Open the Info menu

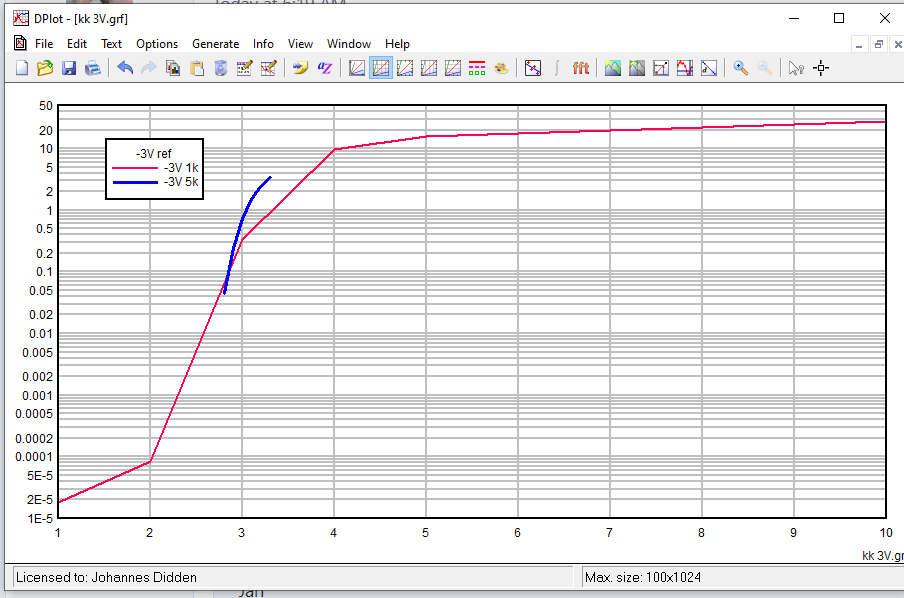pos(263,44)
